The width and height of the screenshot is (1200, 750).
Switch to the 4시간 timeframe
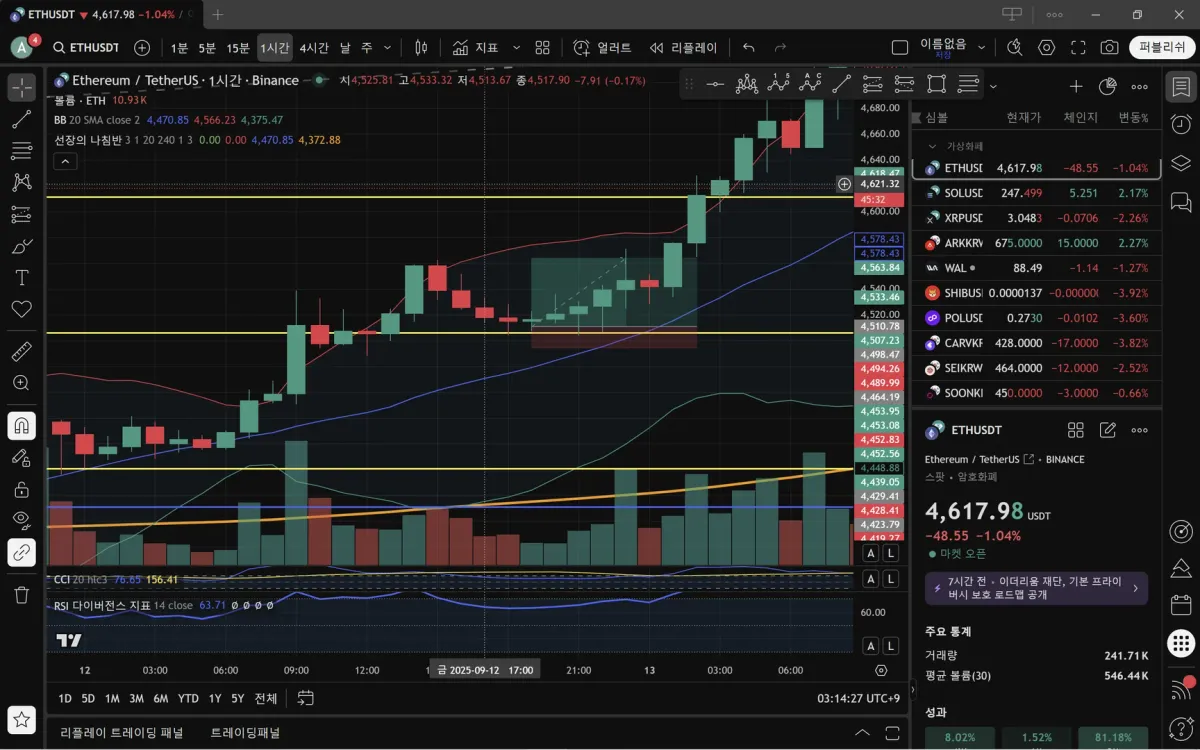click(314, 47)
